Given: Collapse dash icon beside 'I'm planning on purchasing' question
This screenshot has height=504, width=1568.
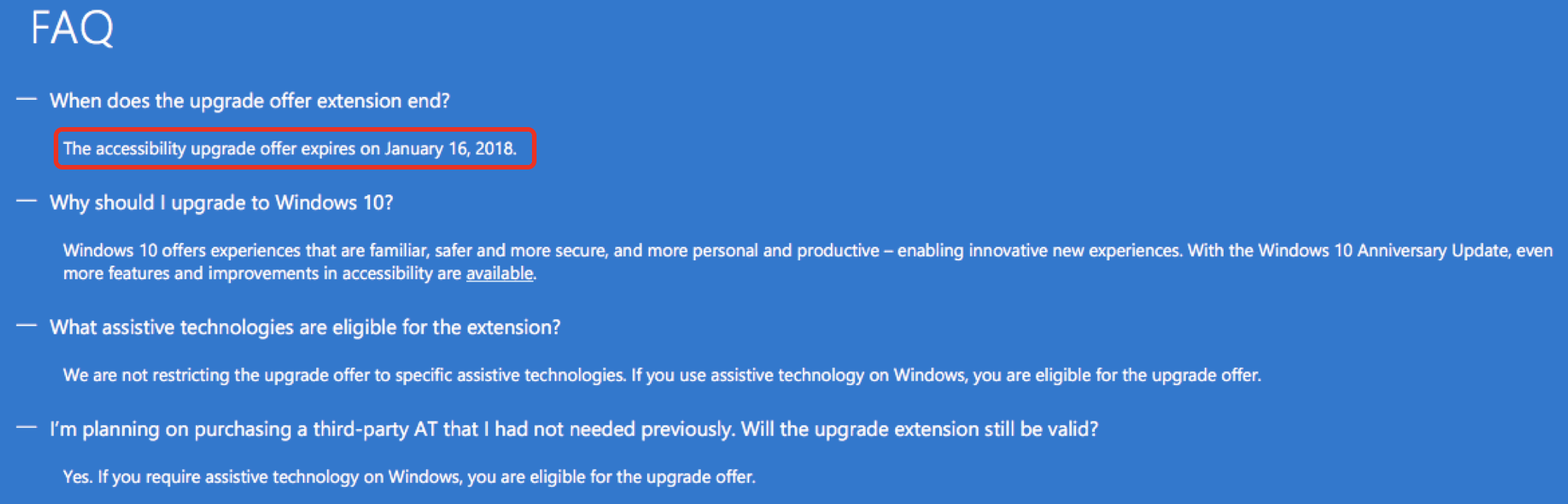Looking at the screenshot, I should tap(26, 428).
